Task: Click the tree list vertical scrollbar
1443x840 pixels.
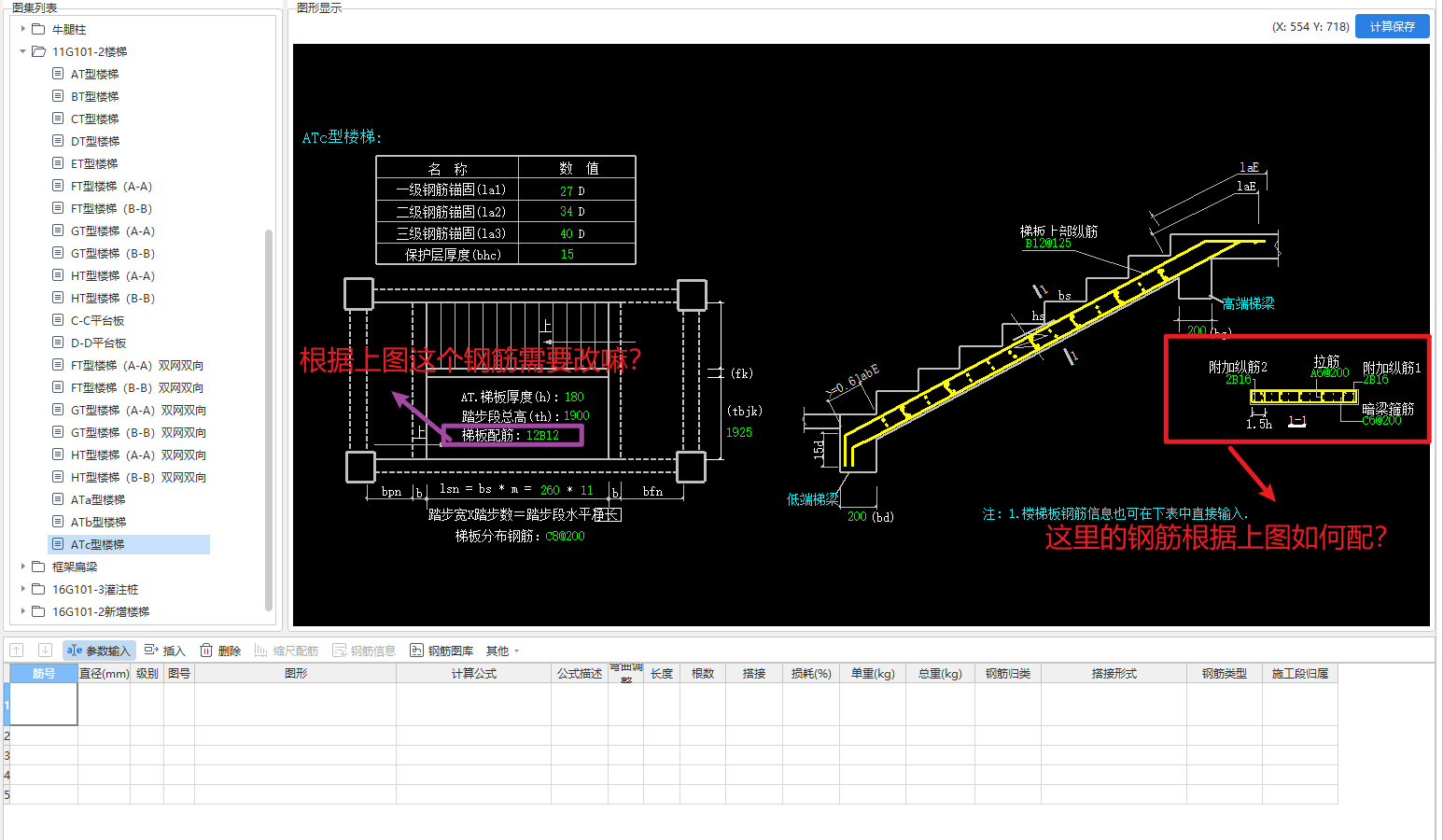Action: pos(269,419)
